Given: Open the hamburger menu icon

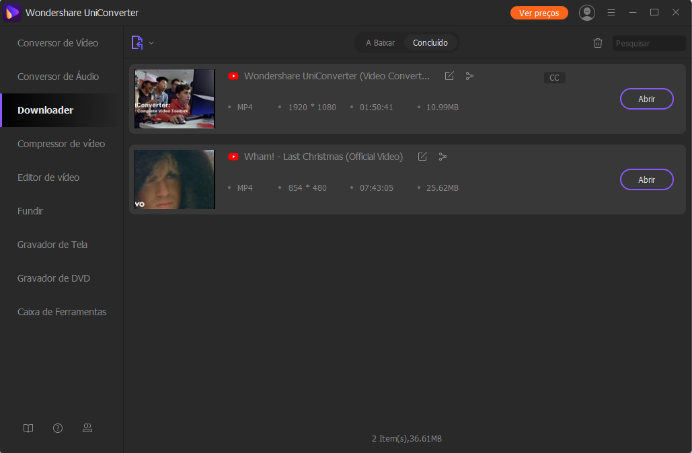Looking at the screenshot, I should pyautogui.click(x=611, y=13).
